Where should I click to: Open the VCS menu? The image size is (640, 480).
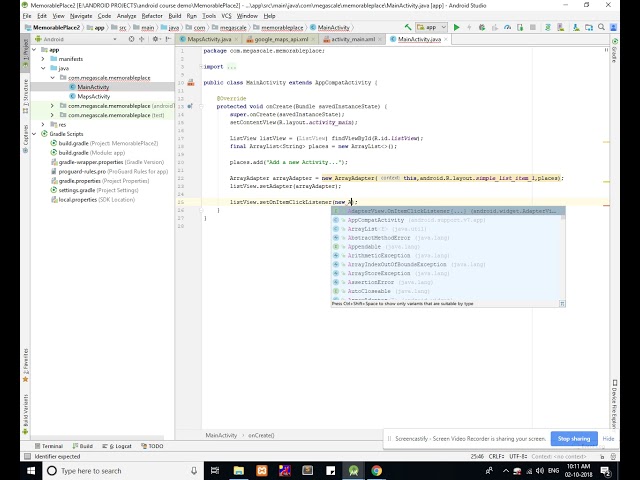(x=226, y=16)
